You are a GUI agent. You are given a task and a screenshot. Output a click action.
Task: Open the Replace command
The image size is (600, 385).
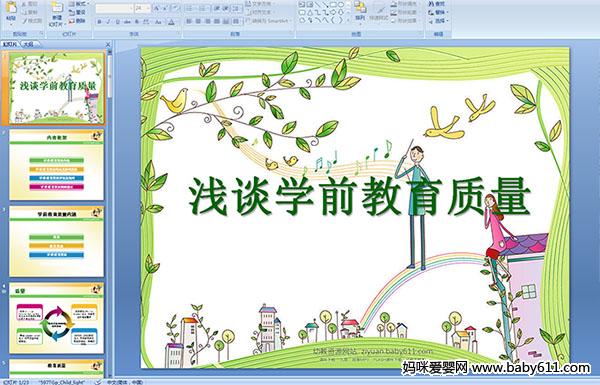(439, 12)
